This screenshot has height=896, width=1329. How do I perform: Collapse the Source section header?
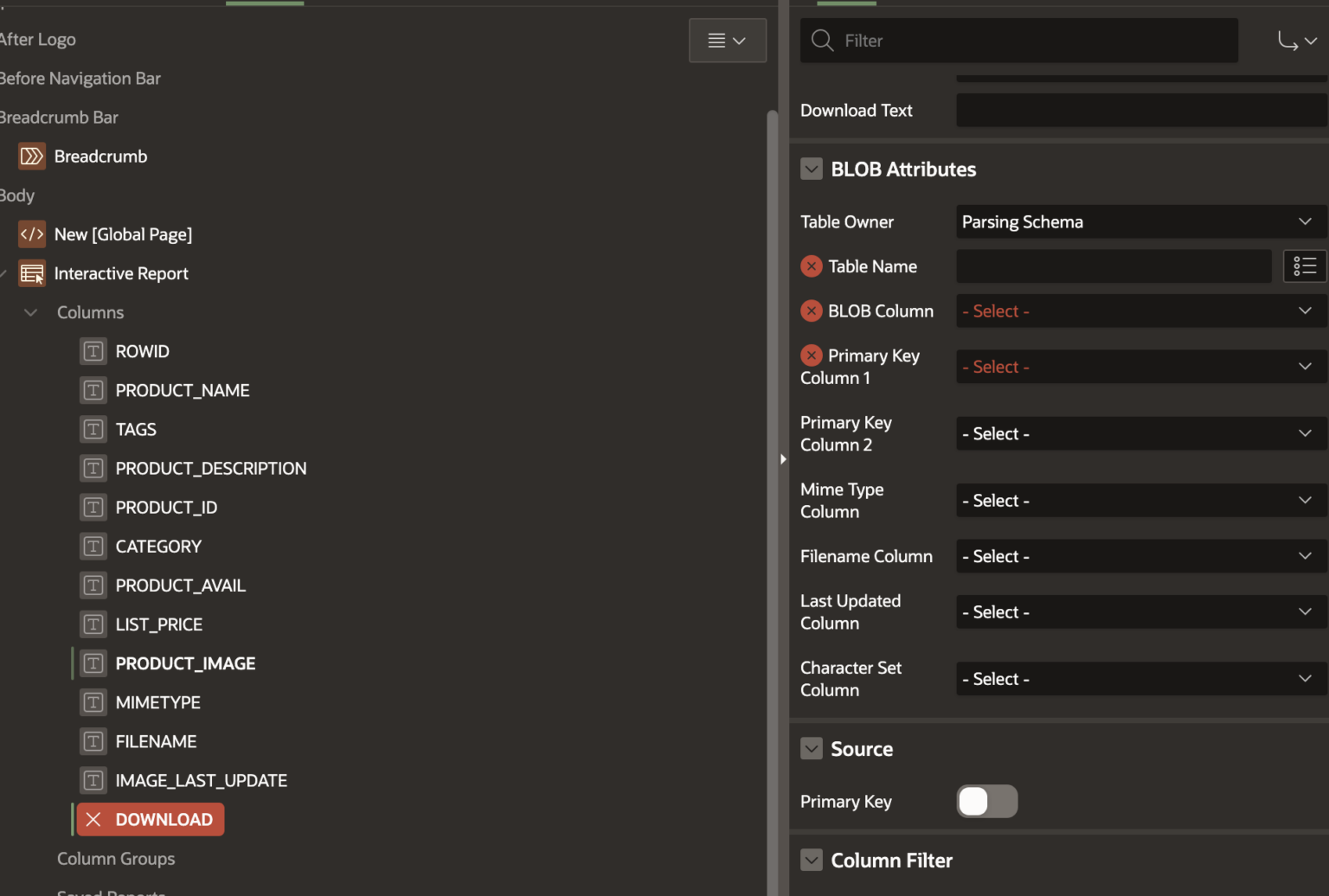coord(812,748)
